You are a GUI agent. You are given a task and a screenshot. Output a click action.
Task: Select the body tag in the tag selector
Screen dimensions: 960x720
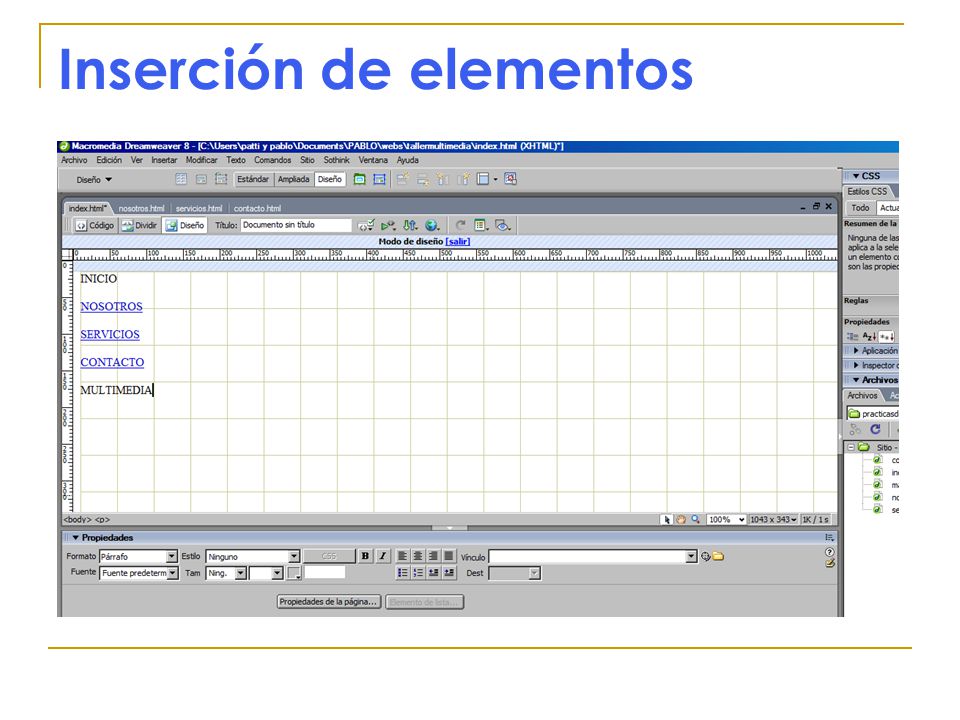[77, 519]
